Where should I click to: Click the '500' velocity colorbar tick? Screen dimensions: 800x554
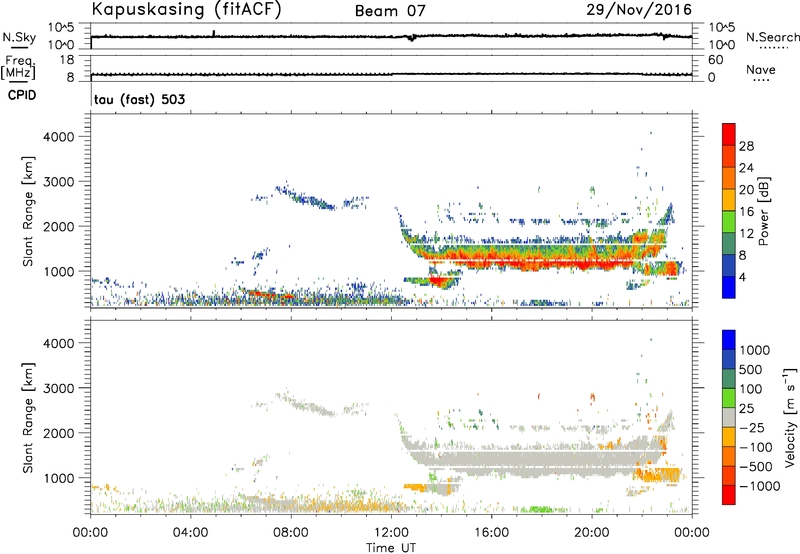point(753,370)
